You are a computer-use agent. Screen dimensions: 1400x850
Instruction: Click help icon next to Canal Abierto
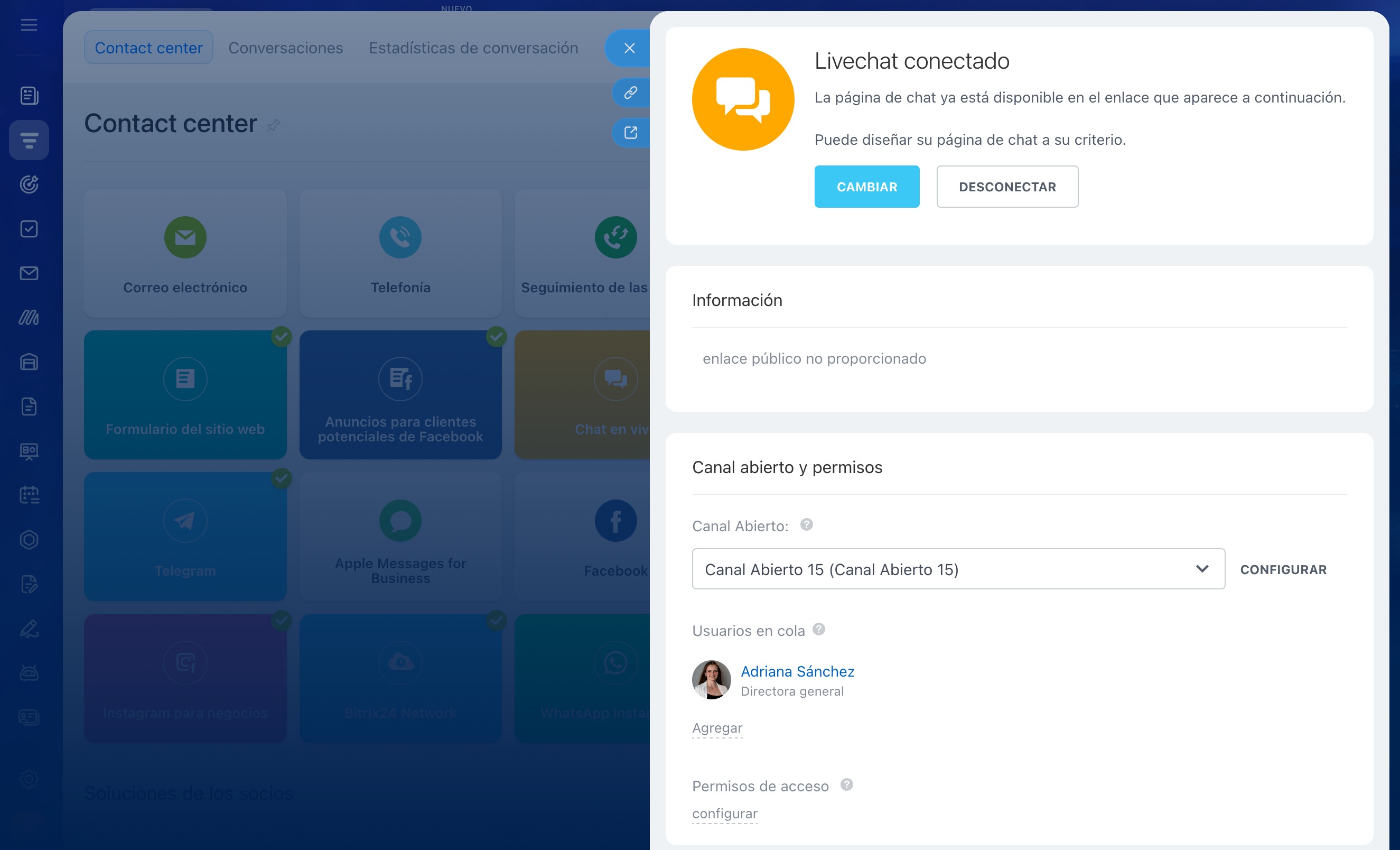(x=806, y=524)
